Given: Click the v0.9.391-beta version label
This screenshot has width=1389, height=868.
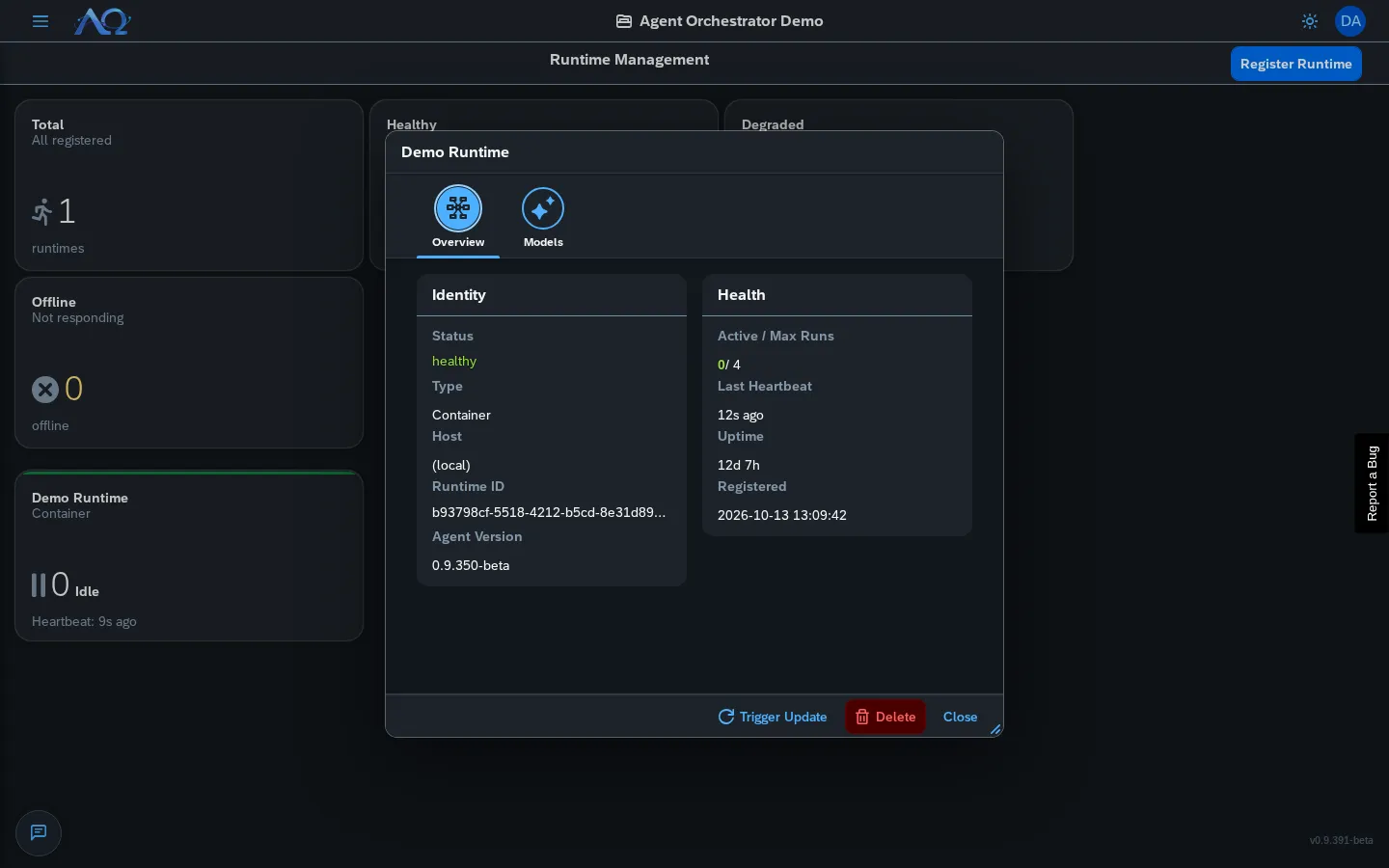Looking at the screenshot, I should pyautogui.click(x=1341, y=840).
